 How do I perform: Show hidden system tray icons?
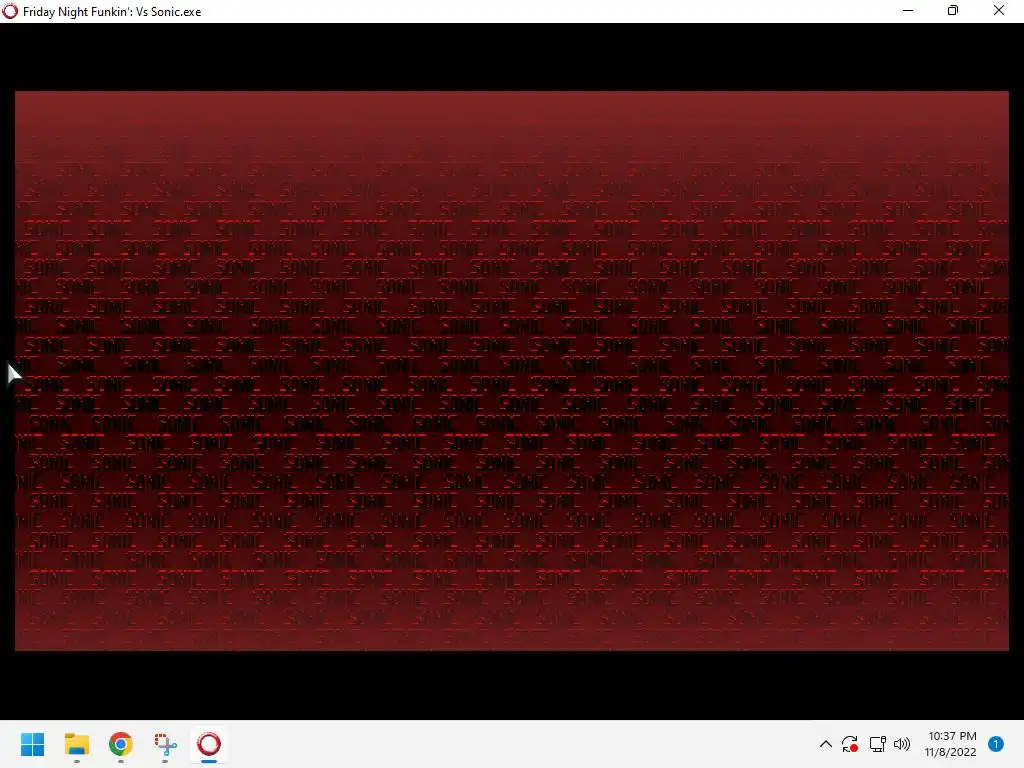pyautogui.click(x=825, y=744)
